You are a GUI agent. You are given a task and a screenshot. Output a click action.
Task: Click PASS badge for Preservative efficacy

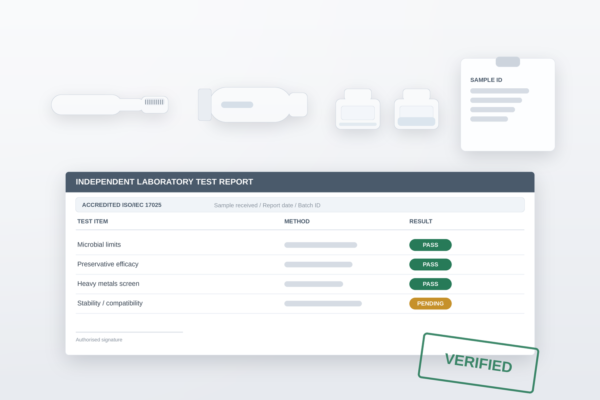coord(430,264)
